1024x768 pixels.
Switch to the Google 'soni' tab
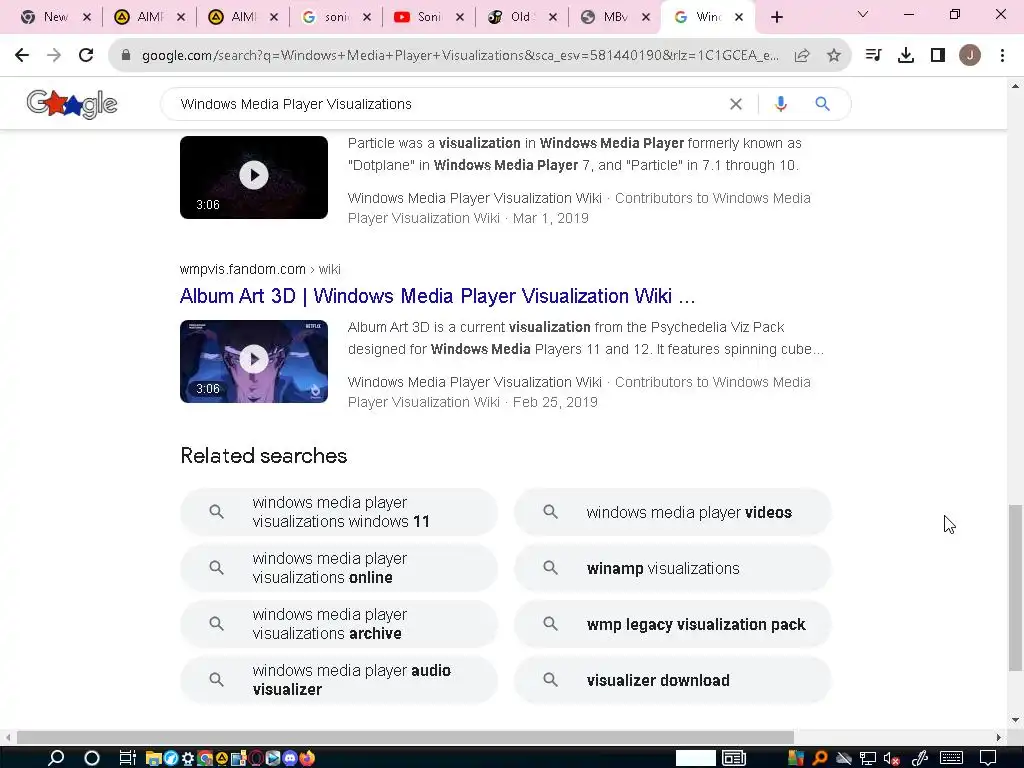tap(335, 18)
